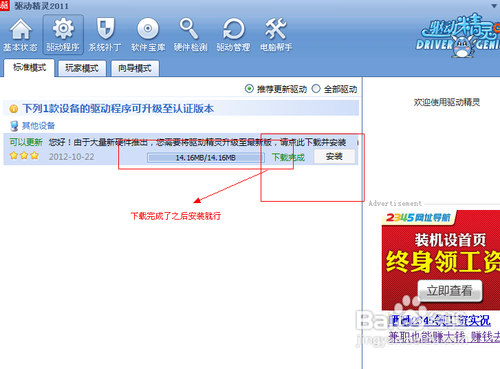Screen dimensions: 500x369
Task: Click the 2345网址导航 ad banner
Action: [x=441, y=260]
